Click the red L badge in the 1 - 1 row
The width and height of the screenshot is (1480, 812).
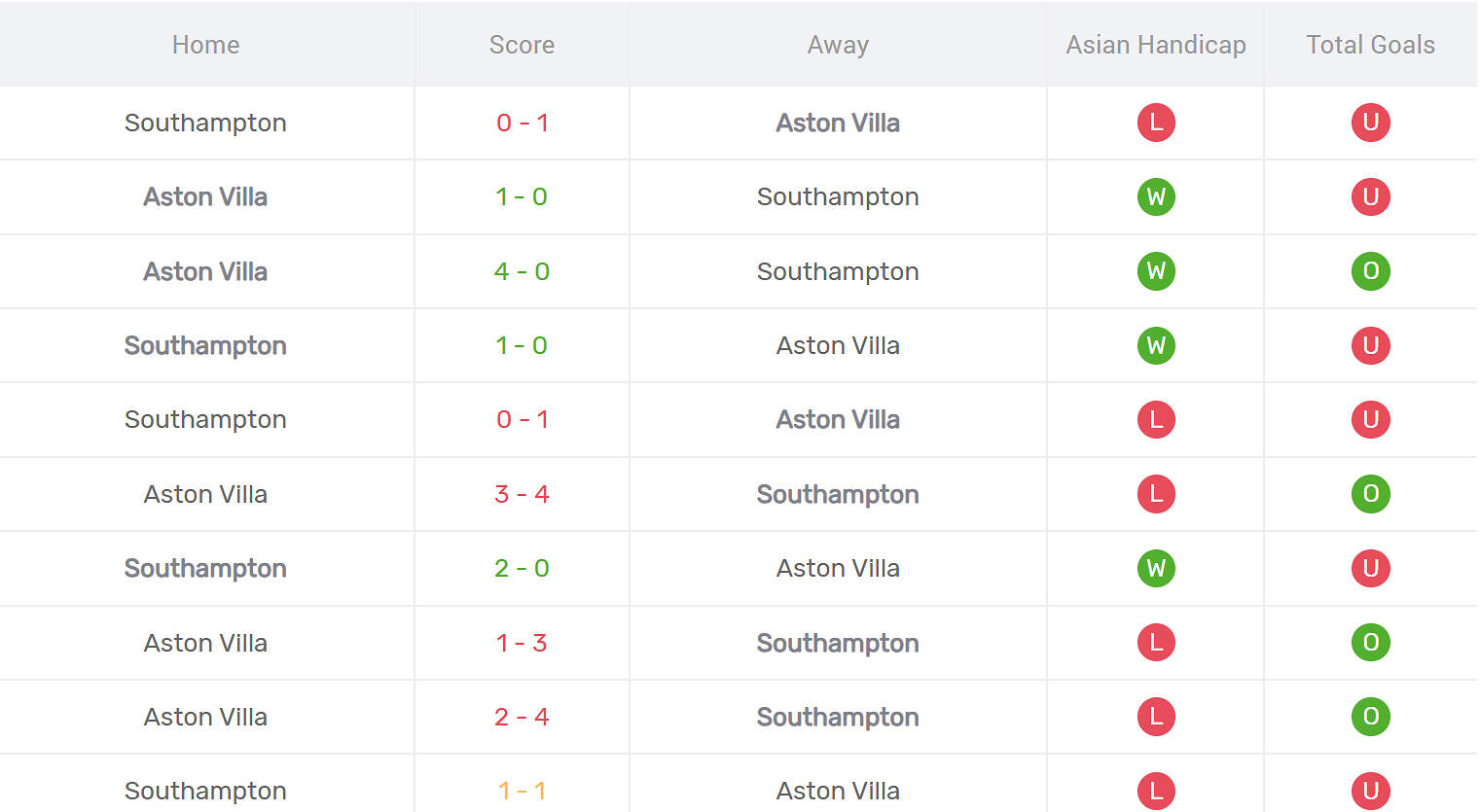pyautogui.click(x=1156, y=791)
